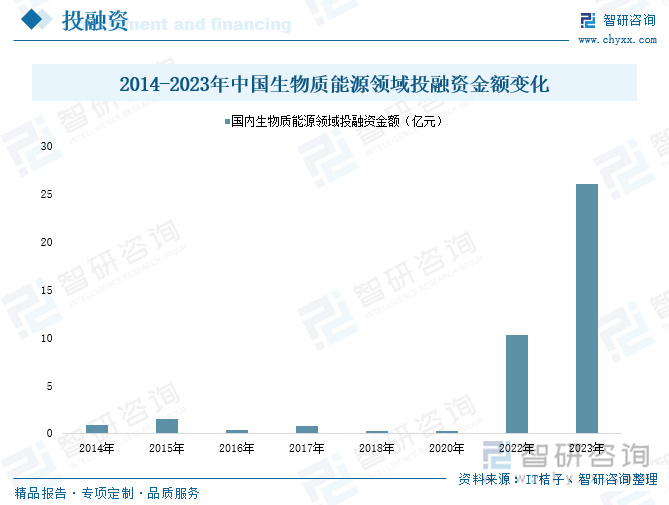Open the www.chyxx.com link
This screenshot has width=669, height=505.
[617, 40]
